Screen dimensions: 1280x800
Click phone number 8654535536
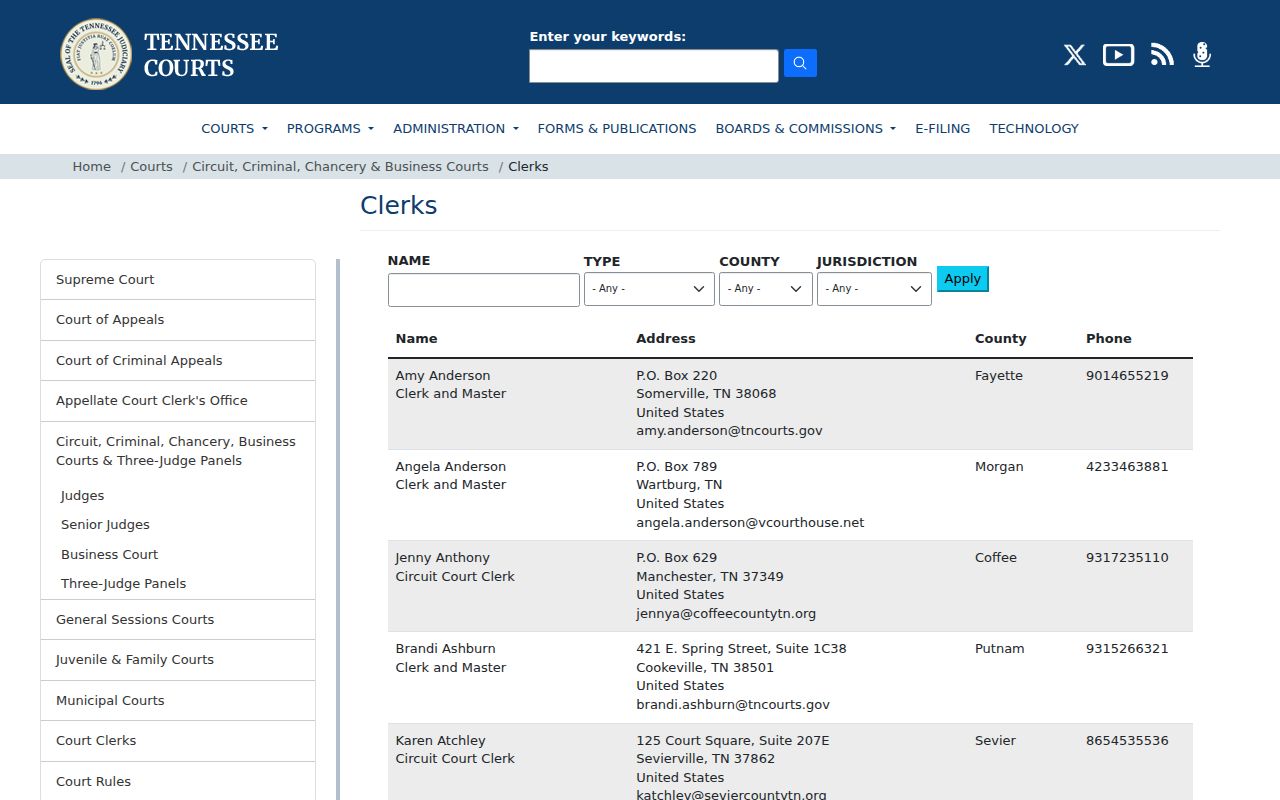coord(1127,741)
